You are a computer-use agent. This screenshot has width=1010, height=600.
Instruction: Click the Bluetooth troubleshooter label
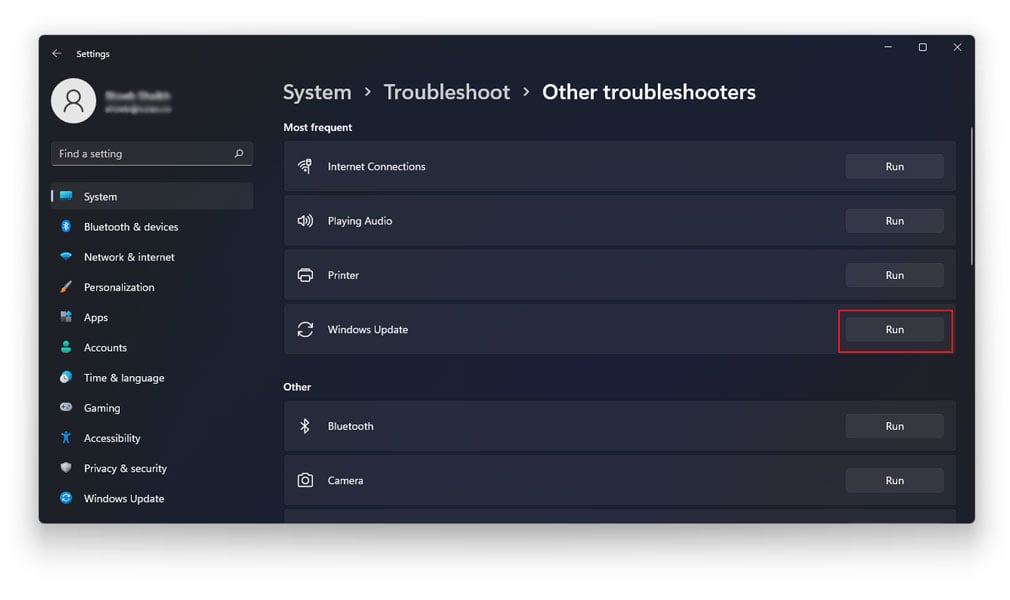click(350, 426)
